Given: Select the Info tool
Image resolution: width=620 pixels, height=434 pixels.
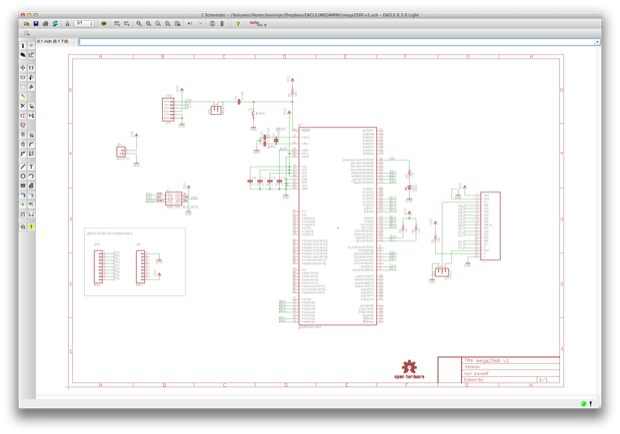Looking at the screenshot, I should click(x=23, y=46).
